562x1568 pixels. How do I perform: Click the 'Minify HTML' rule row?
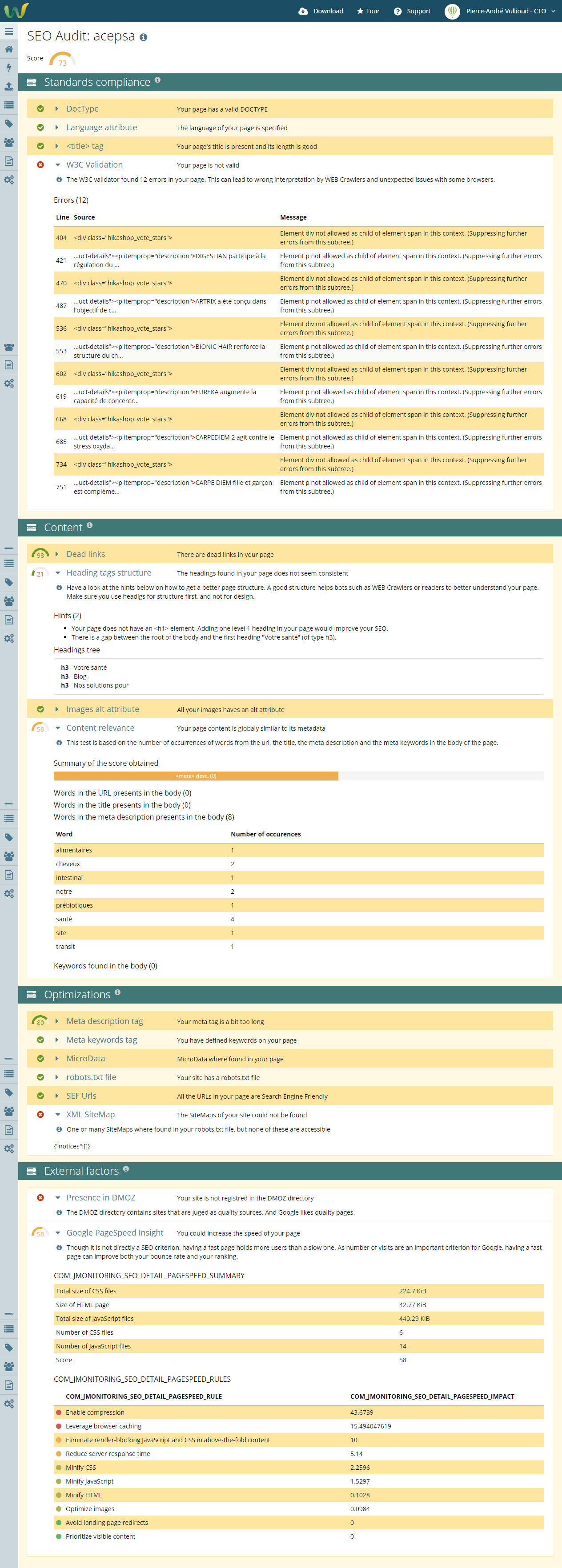298,1495
